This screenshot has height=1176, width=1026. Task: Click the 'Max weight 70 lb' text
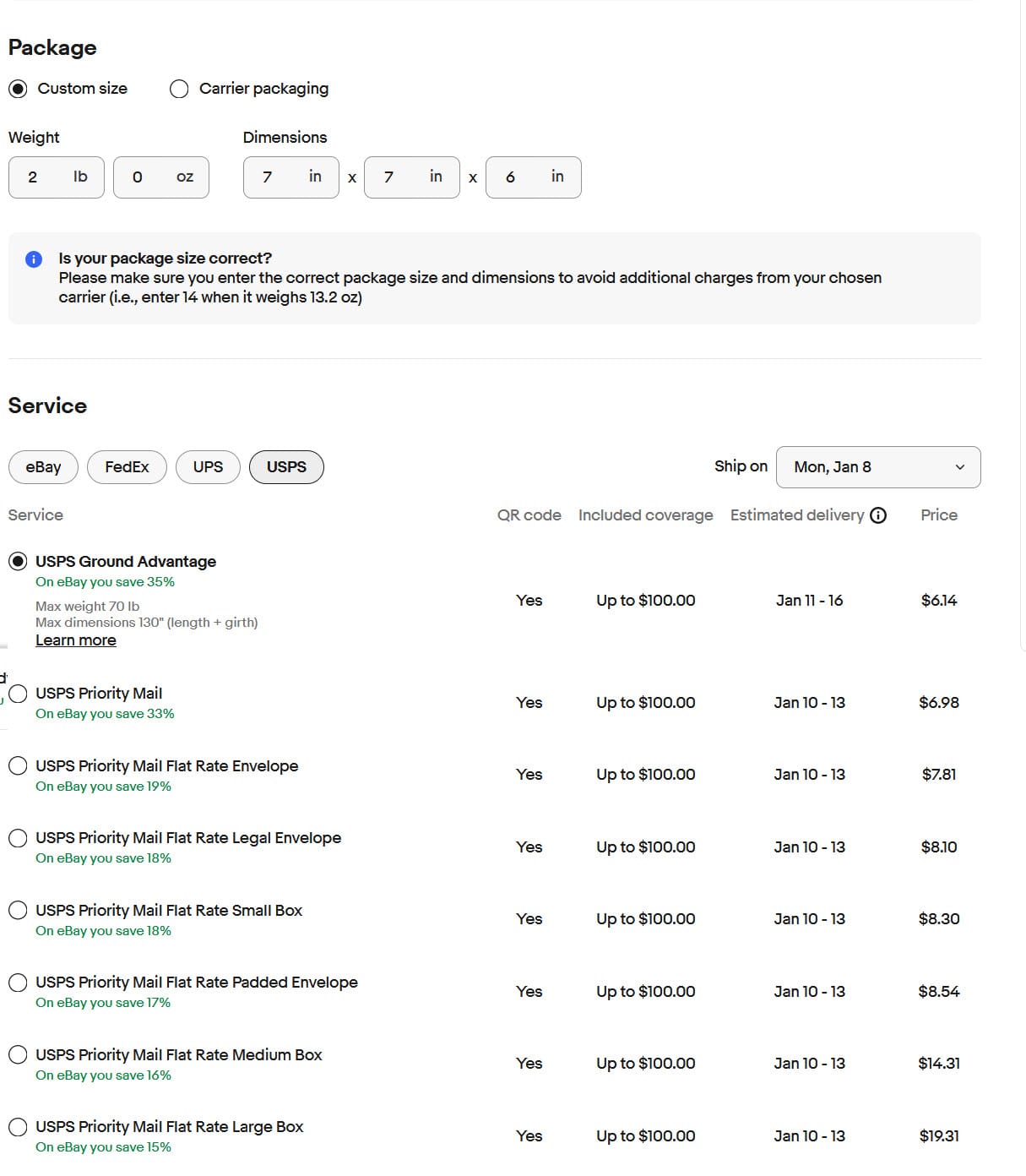click(87, 607)
